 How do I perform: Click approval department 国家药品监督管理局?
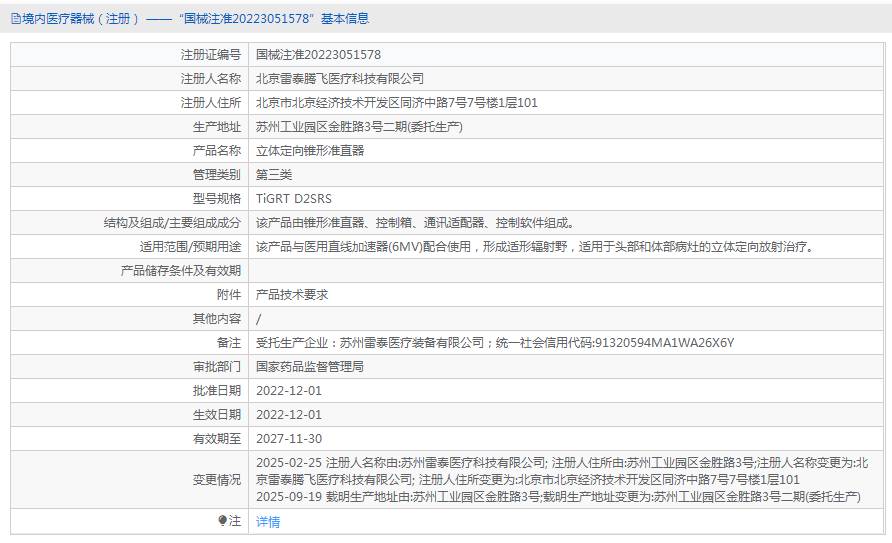pos(310,367)
